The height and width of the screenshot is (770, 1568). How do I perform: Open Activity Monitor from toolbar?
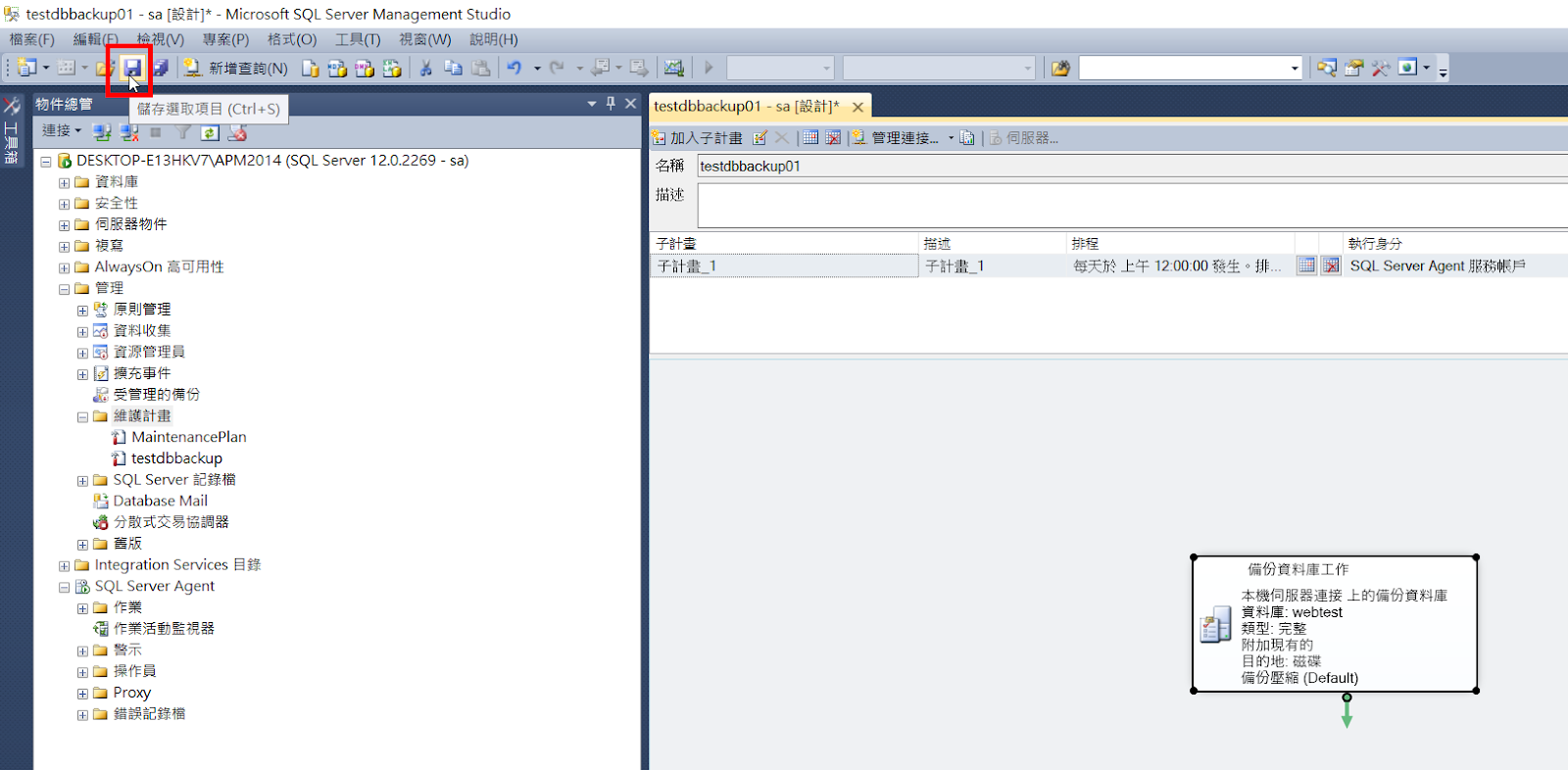coord(674,68)
